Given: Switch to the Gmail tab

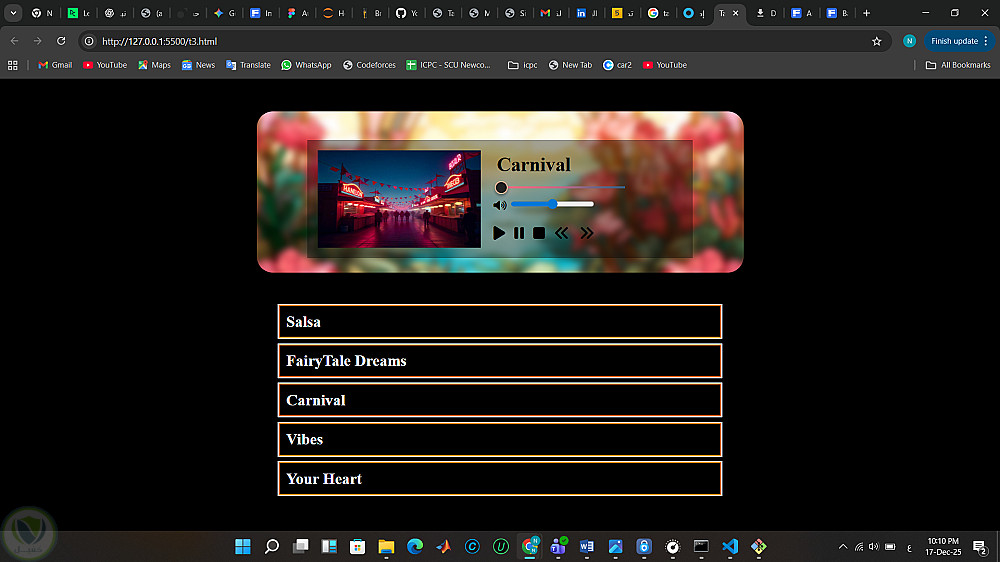Looking at the screenshot, I should pyautogui.click(x=552, y=13).
